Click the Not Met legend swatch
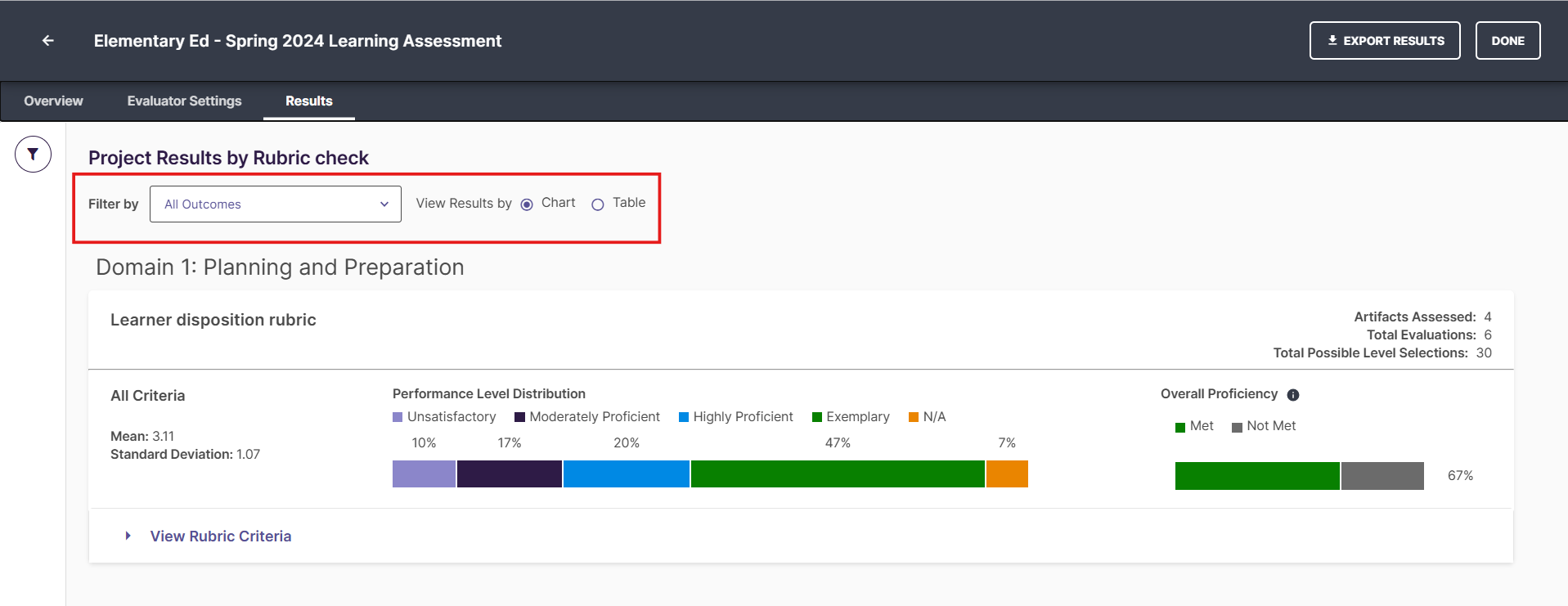The image size is (1568, 606). click(1237, 427)
